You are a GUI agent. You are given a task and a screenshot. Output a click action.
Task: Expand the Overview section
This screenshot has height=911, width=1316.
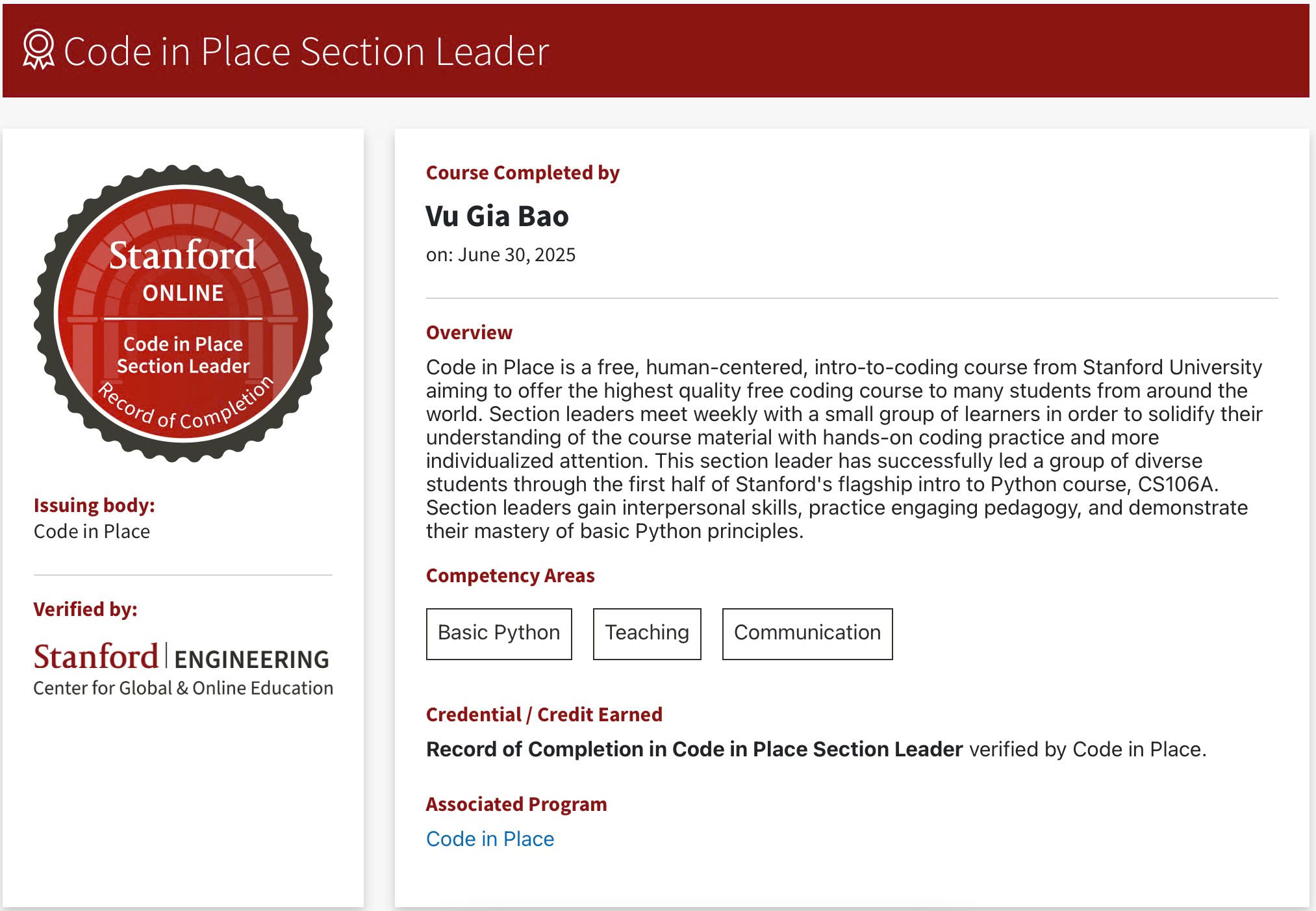pos(468,332)
